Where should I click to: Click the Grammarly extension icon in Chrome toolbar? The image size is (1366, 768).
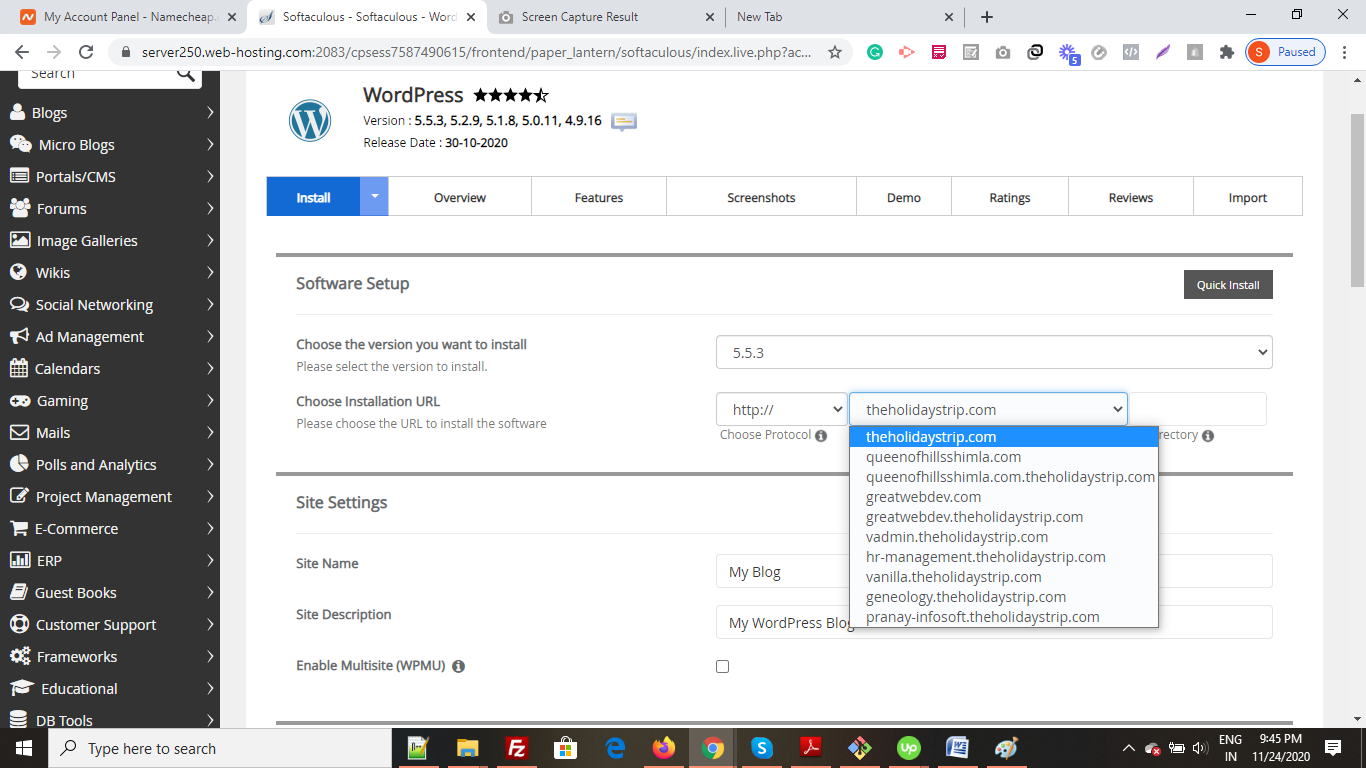875,52
